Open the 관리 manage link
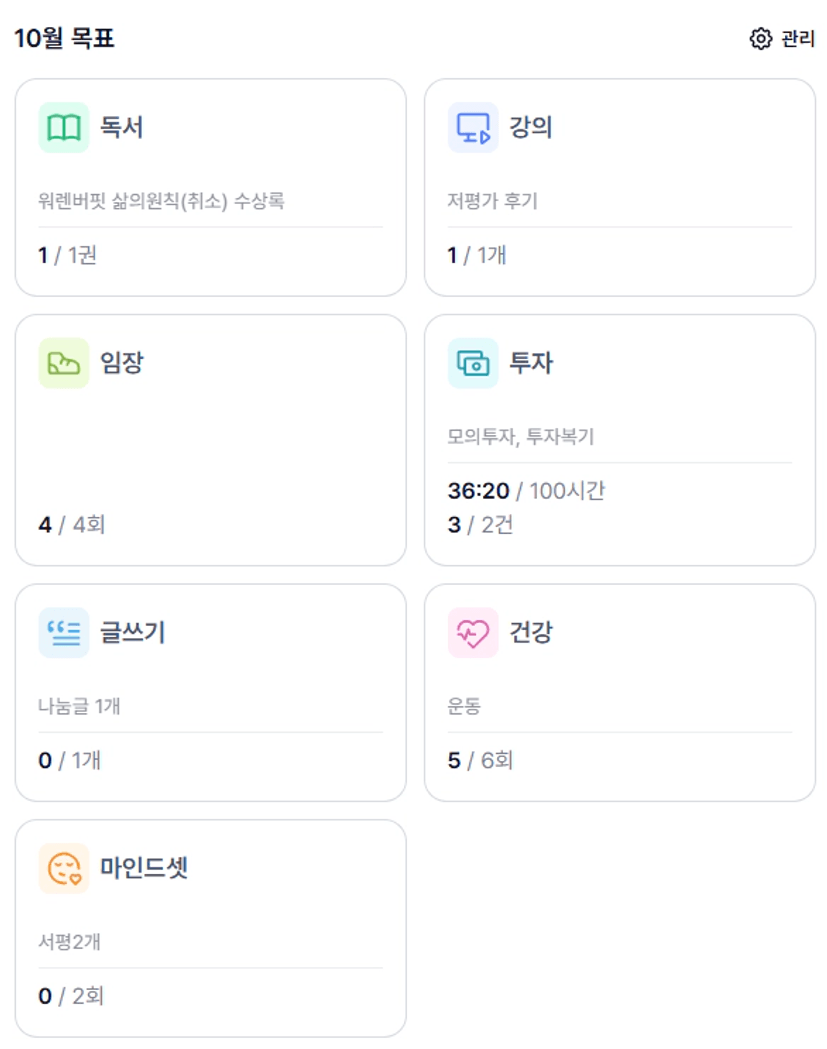The width and height of the screenshot is (827, 1049). 797,39
